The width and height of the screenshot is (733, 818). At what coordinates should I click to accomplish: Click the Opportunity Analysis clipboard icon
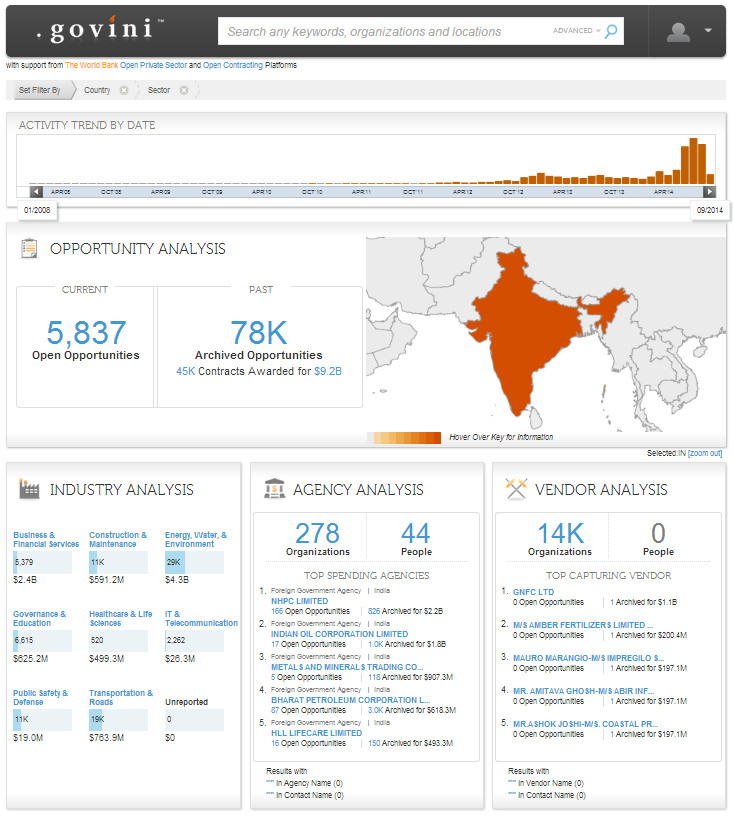29,249
